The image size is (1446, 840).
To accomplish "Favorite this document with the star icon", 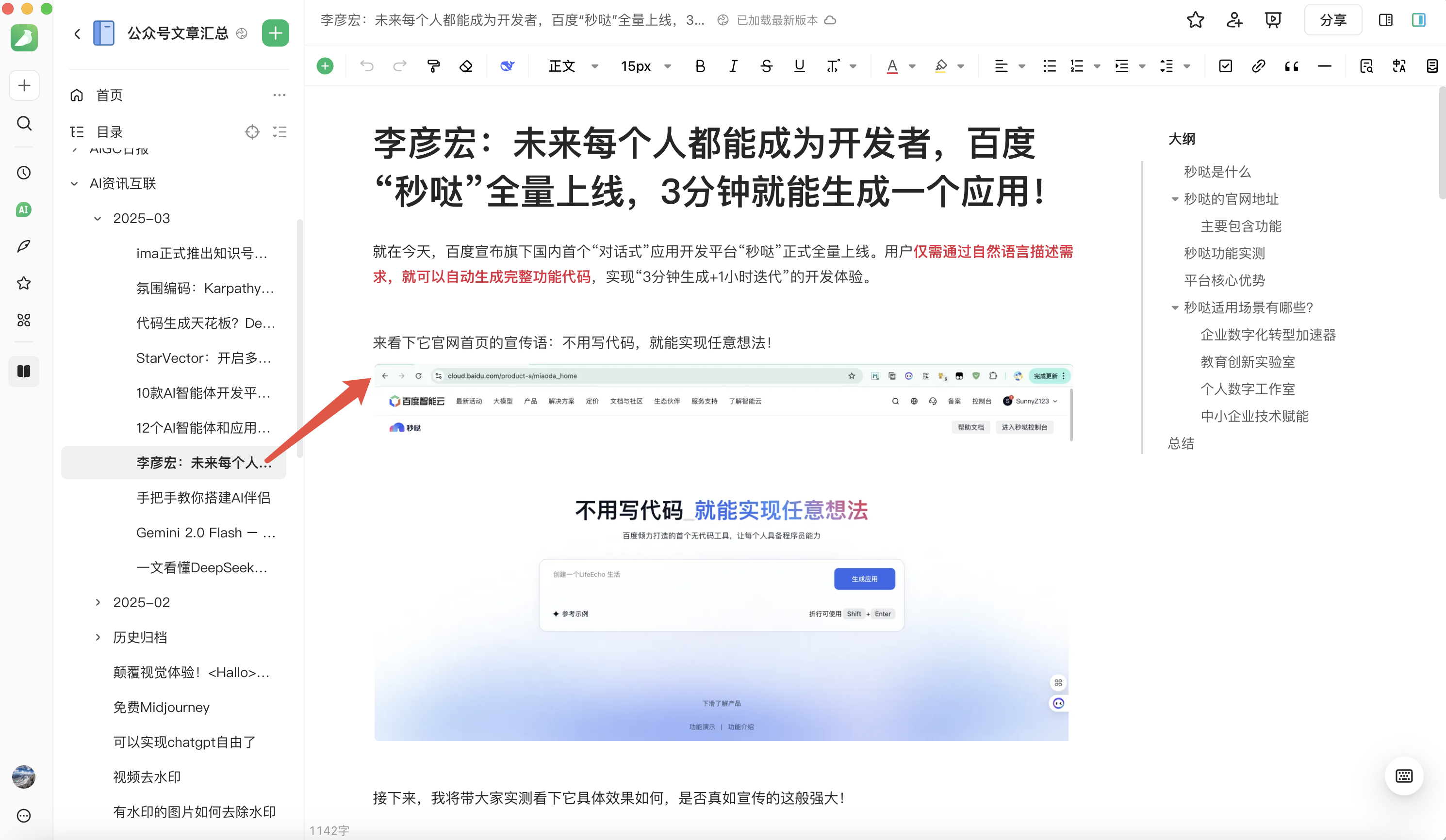I will pyautogui.click(x=1195, y=20).
